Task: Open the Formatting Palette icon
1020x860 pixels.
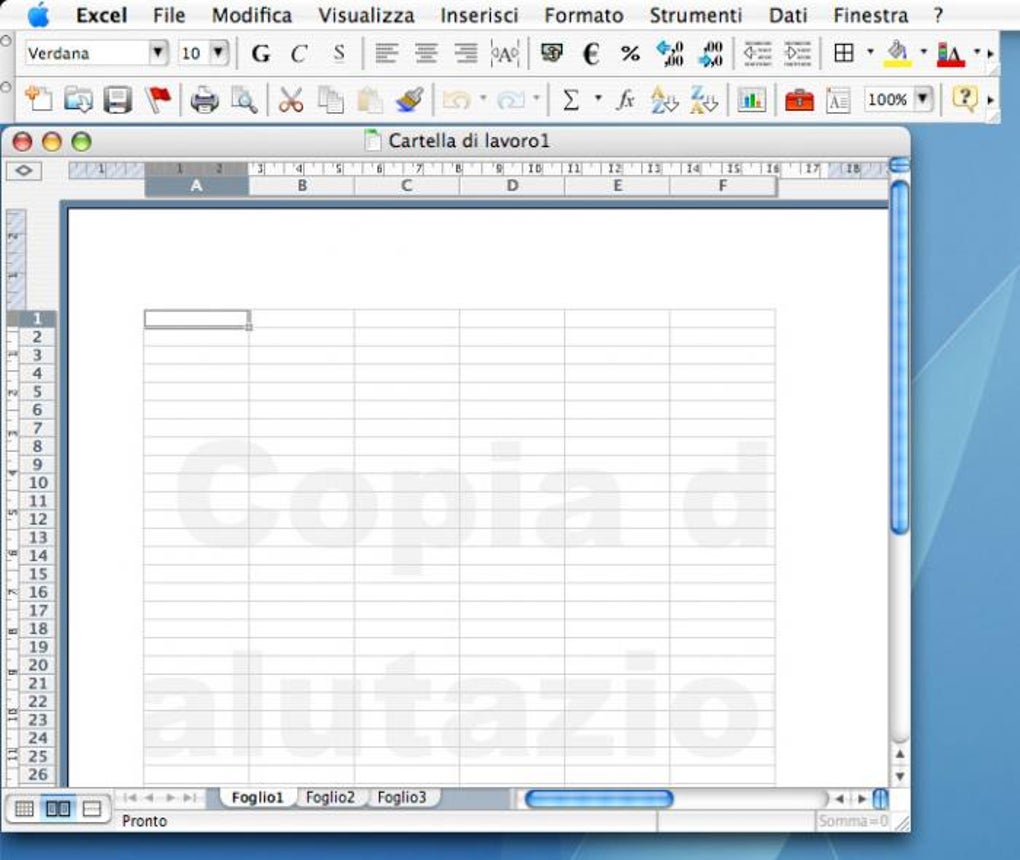Action: pyautogui.click(x=838, y=101)
